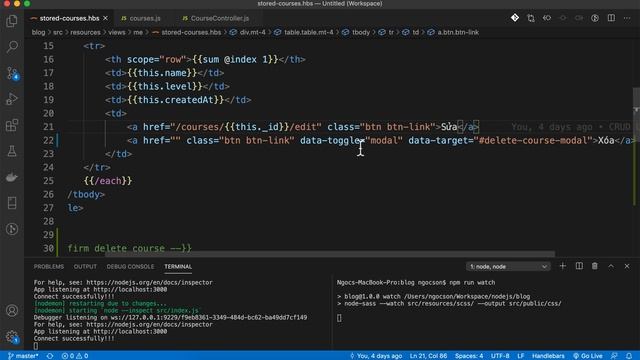Click the 'table.table.mt-4' breadcrumb segment
640x360 pixels.
pyautogui.click(x=304, y=32)
